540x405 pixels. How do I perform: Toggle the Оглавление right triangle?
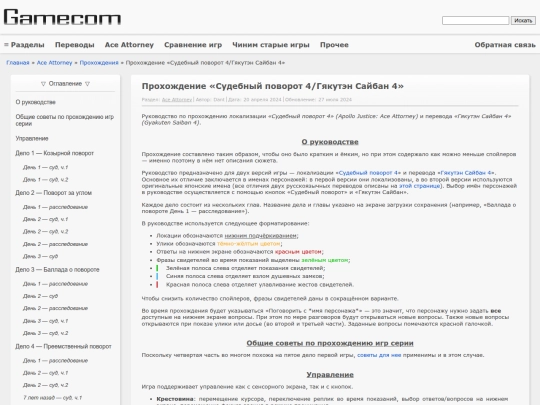click(x=87, y=84)
